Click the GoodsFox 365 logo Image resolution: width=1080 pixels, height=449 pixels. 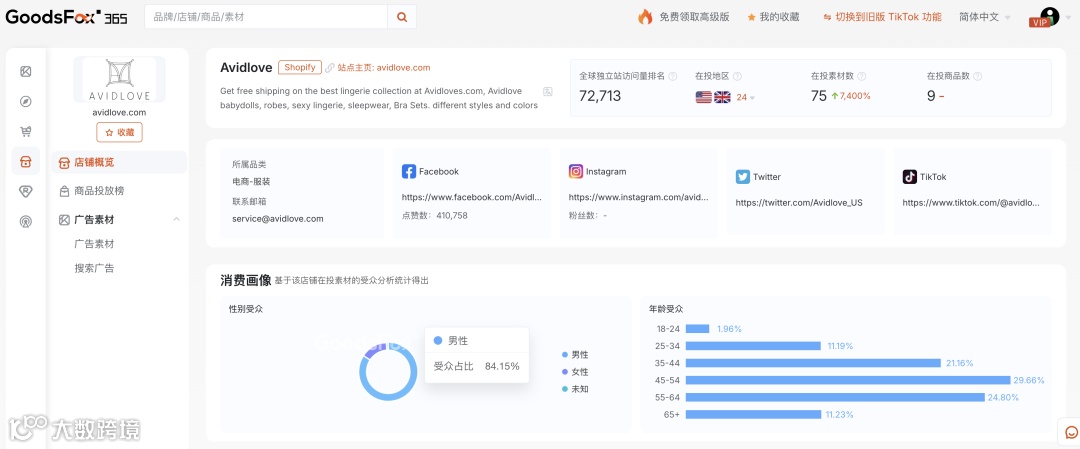pos(66,17)
